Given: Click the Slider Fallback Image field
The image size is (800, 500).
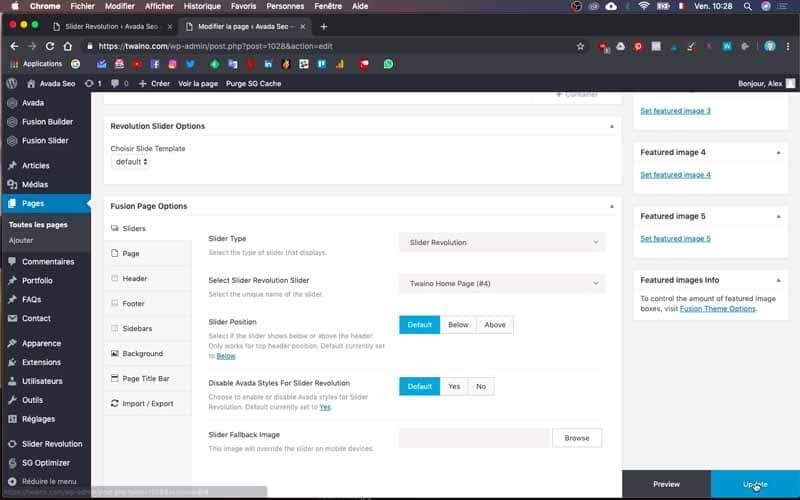Looking at the screenshot, I should coord(474,438).
